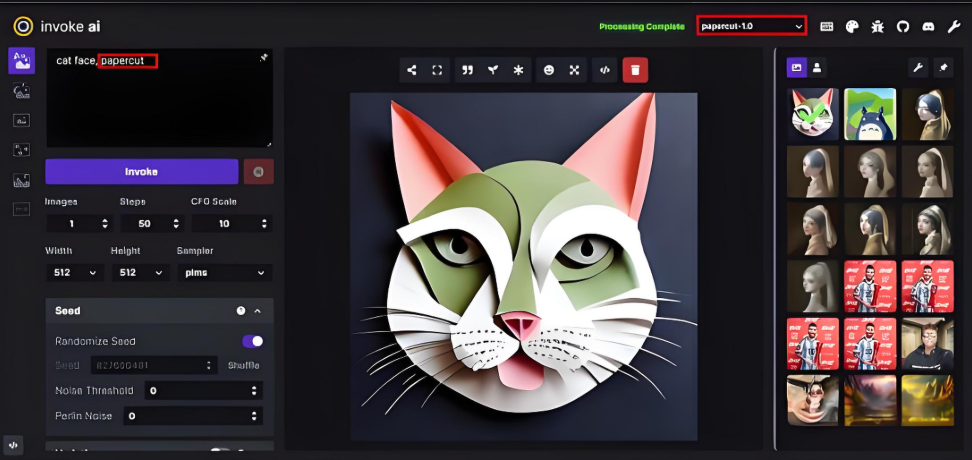The image size is (972, 460).
Task: Click the CFG Scale value field
Action: (x=232, y=223)
